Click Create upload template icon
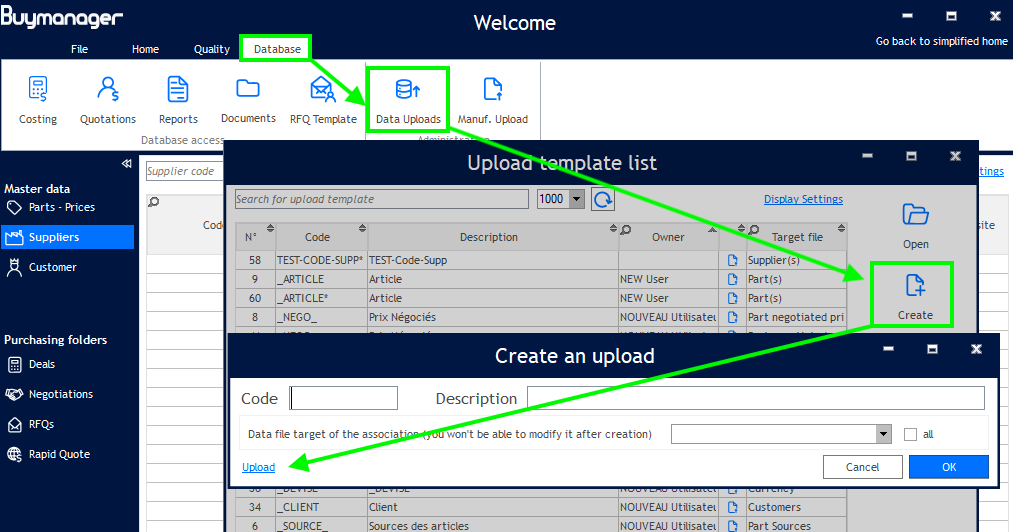Viewport: 1013px width, 532px height. pyautogui.click(x=914, y=295)
